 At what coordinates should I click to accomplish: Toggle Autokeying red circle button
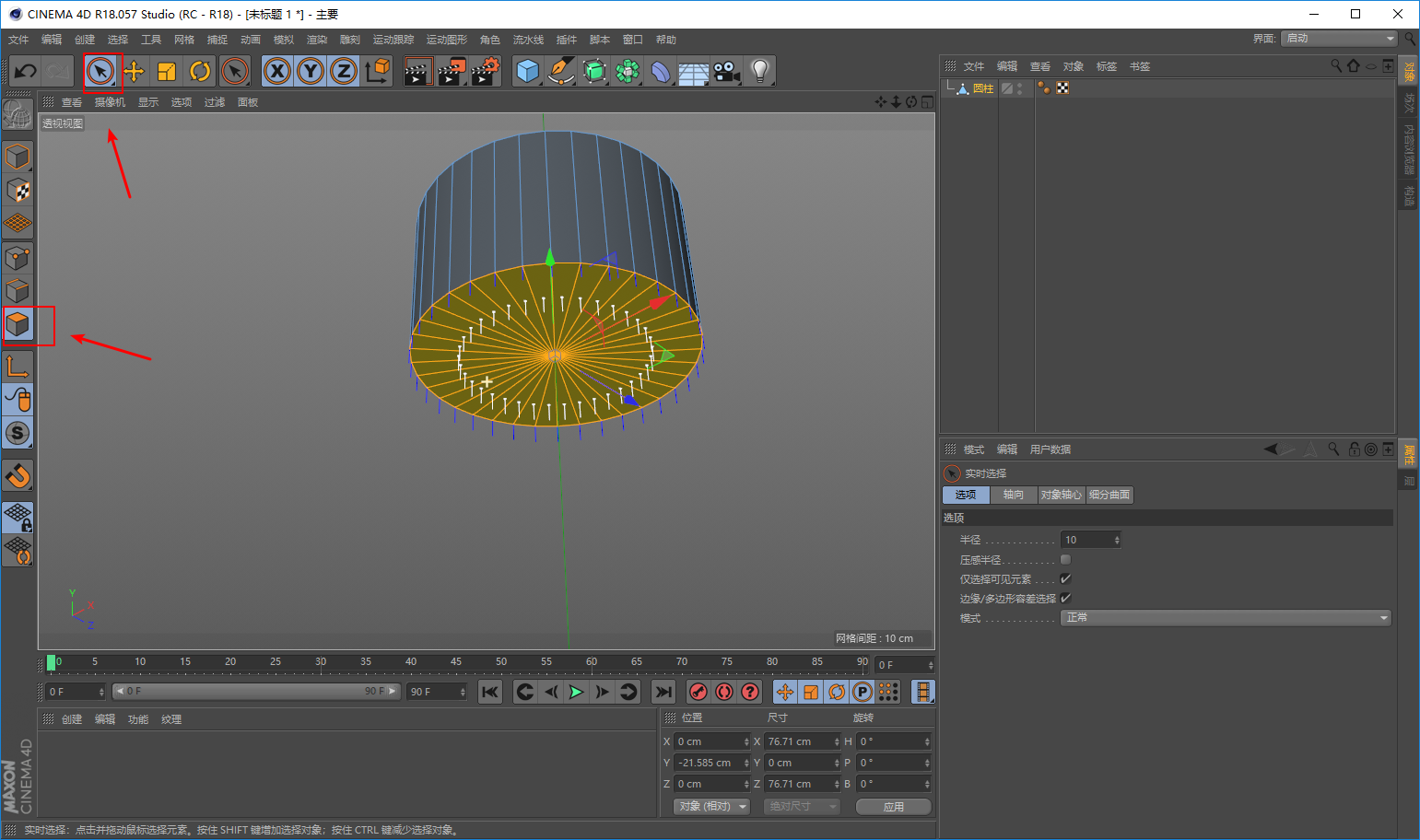pyautogui.click(x=724, y=692)
